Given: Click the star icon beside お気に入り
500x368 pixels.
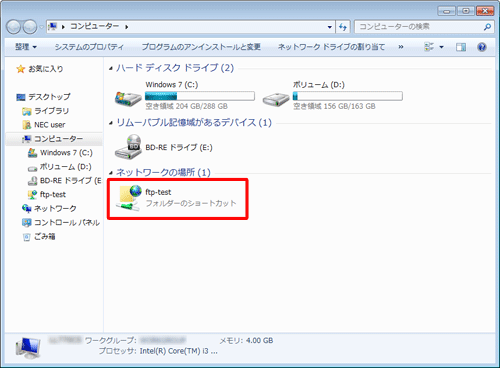Looking at the screenshot, I should pos(21,69).
